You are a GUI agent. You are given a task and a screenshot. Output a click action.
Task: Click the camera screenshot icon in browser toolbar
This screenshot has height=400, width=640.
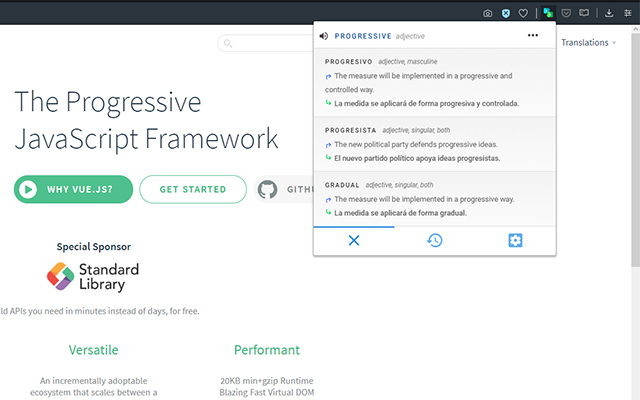[487, 13]
